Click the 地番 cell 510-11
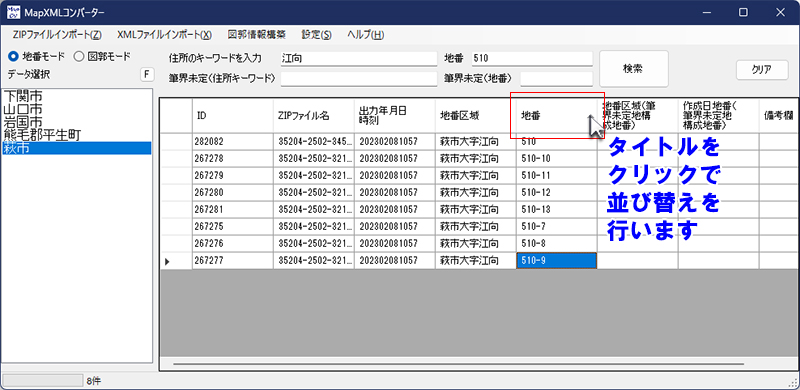 pyautogui.click(x=557, y=176)
